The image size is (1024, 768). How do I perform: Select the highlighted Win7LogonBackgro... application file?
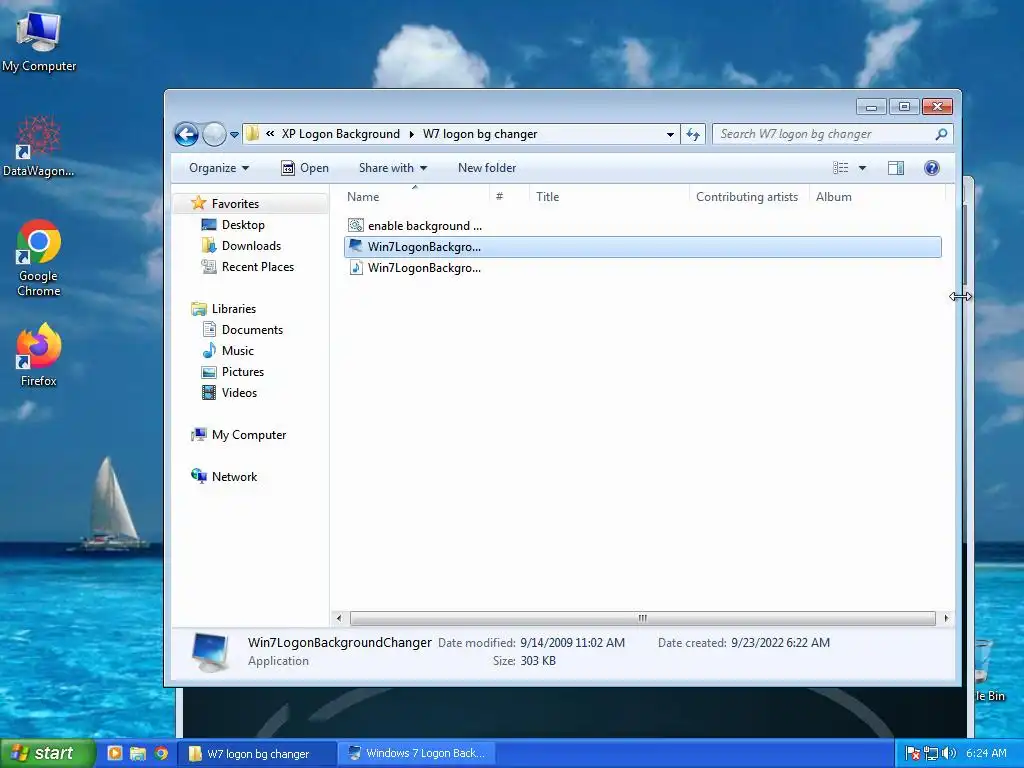[643, 247]
